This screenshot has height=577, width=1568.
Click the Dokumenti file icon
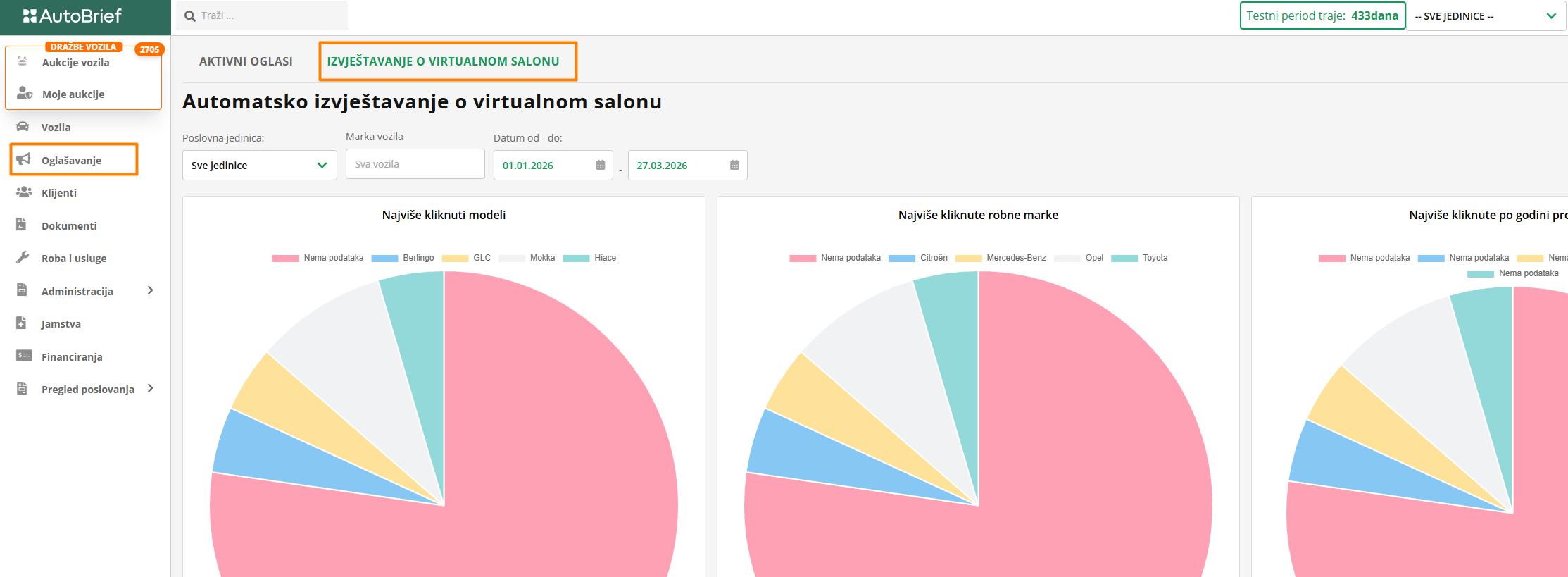pos(21,225)
